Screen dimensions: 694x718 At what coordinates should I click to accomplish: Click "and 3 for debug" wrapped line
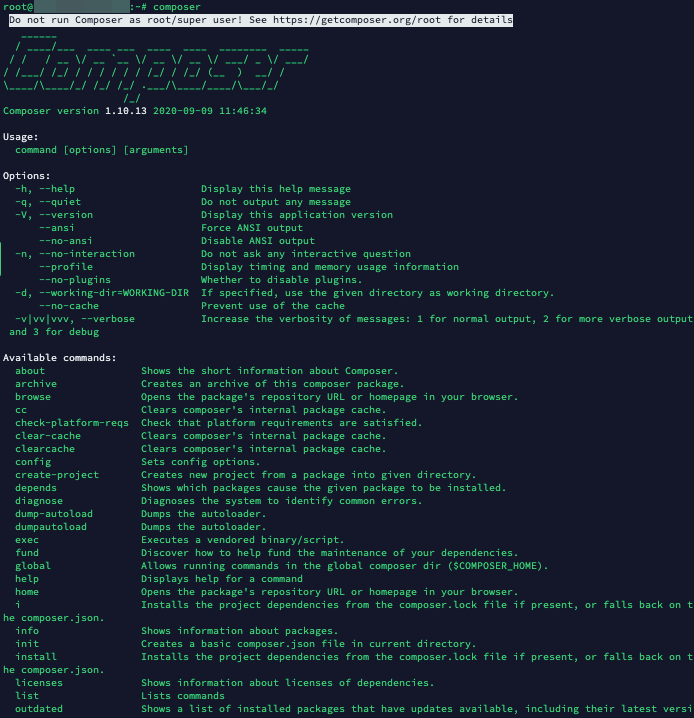point(54,332)
